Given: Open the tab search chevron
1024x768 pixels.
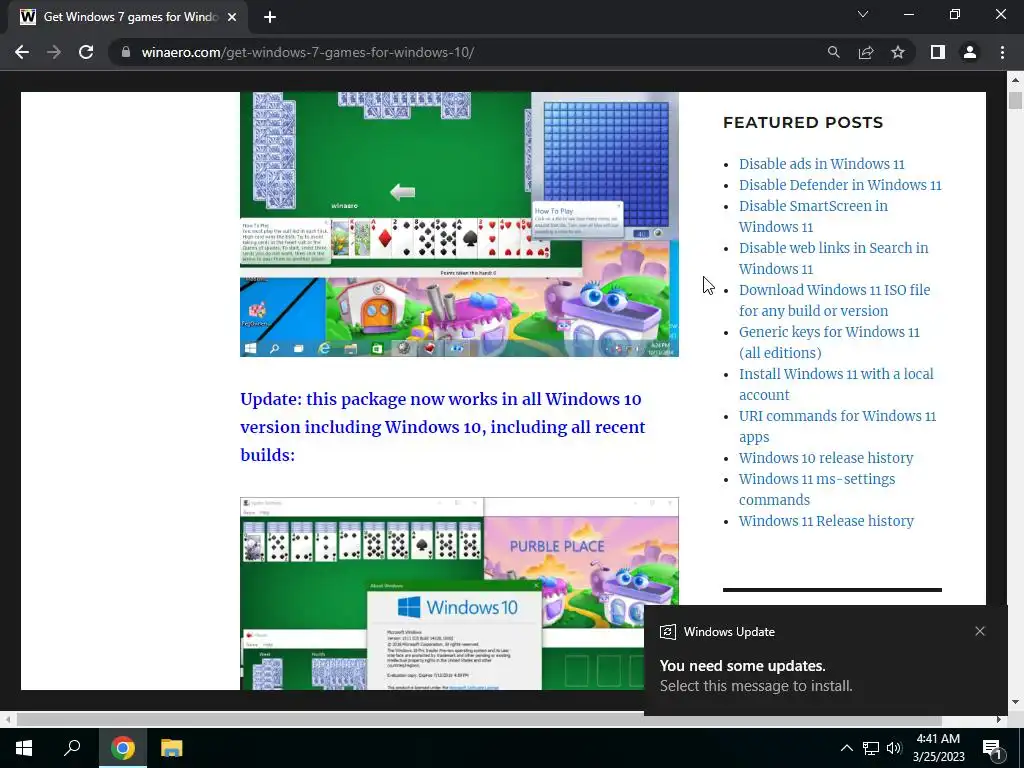Looking at the screenshot, I should (863, 14).
